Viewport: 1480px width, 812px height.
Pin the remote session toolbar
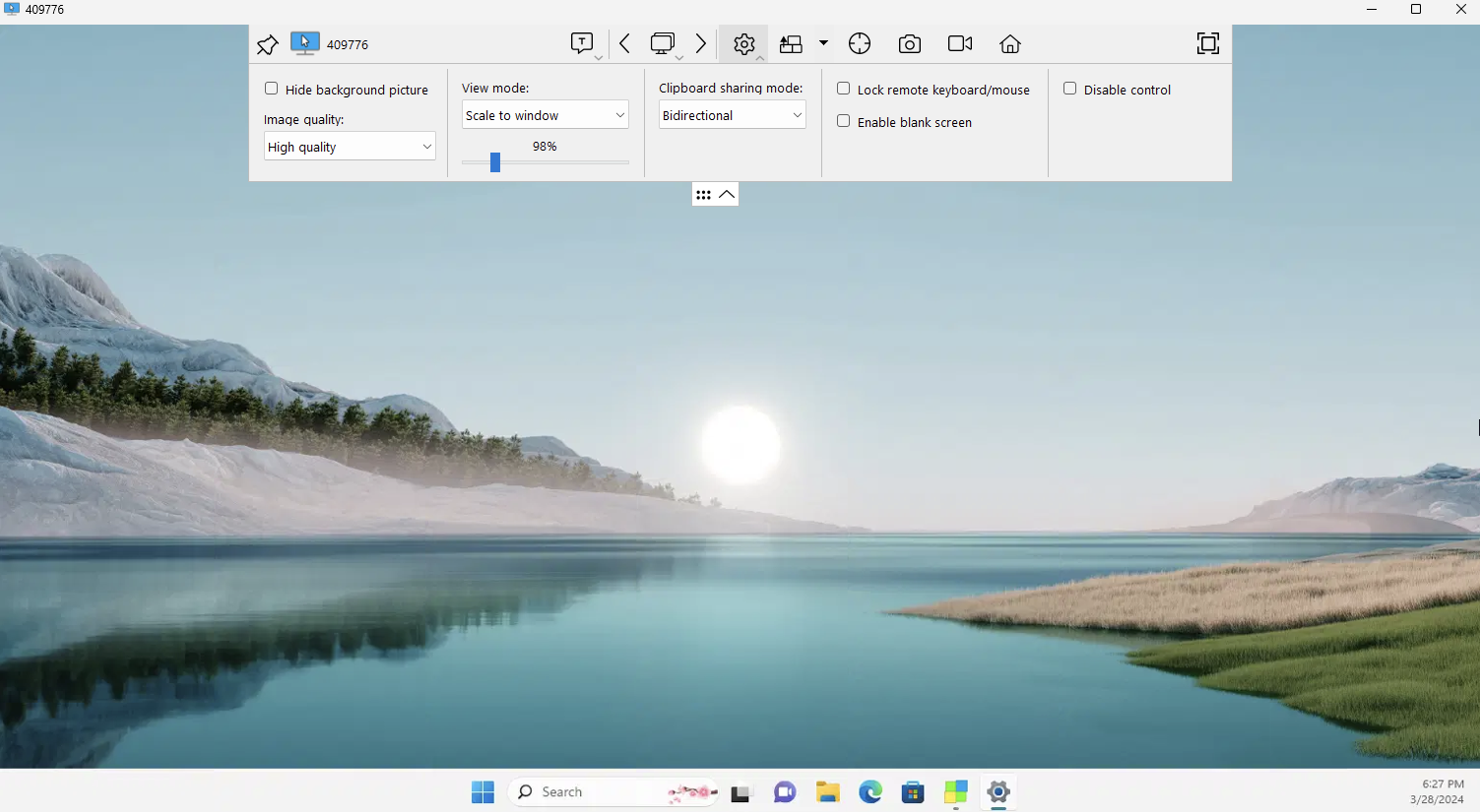click(x=267, y=44)
